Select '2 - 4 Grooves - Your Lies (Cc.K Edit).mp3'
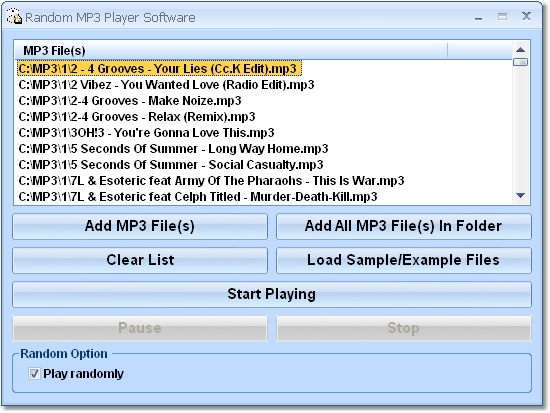The width and height of the screenshot is (550, 413). [159, 69]
